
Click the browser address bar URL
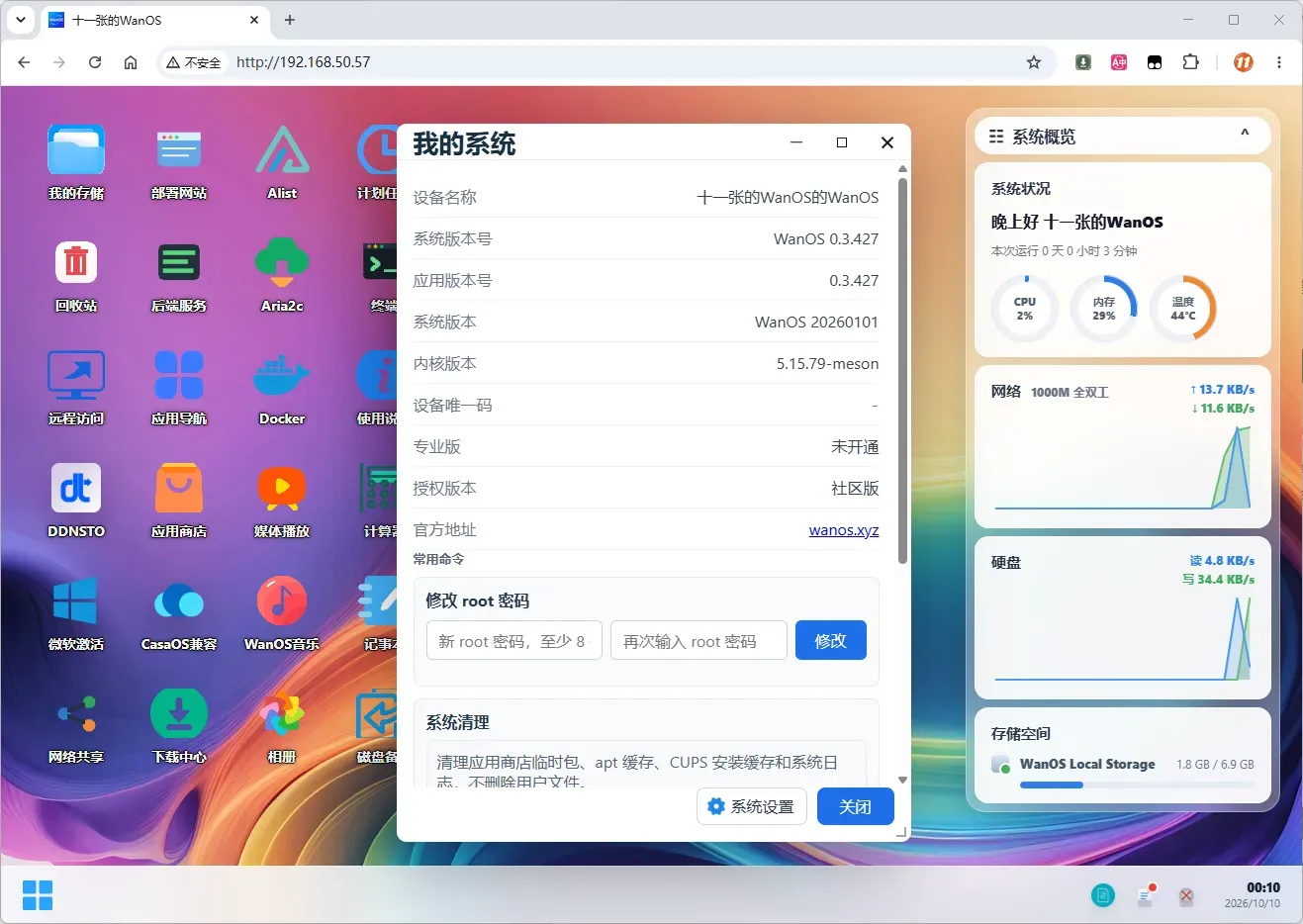click(303, 62)
